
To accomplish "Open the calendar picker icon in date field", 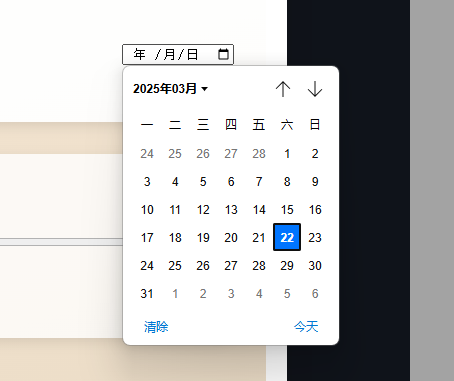I will coord(223,54).
